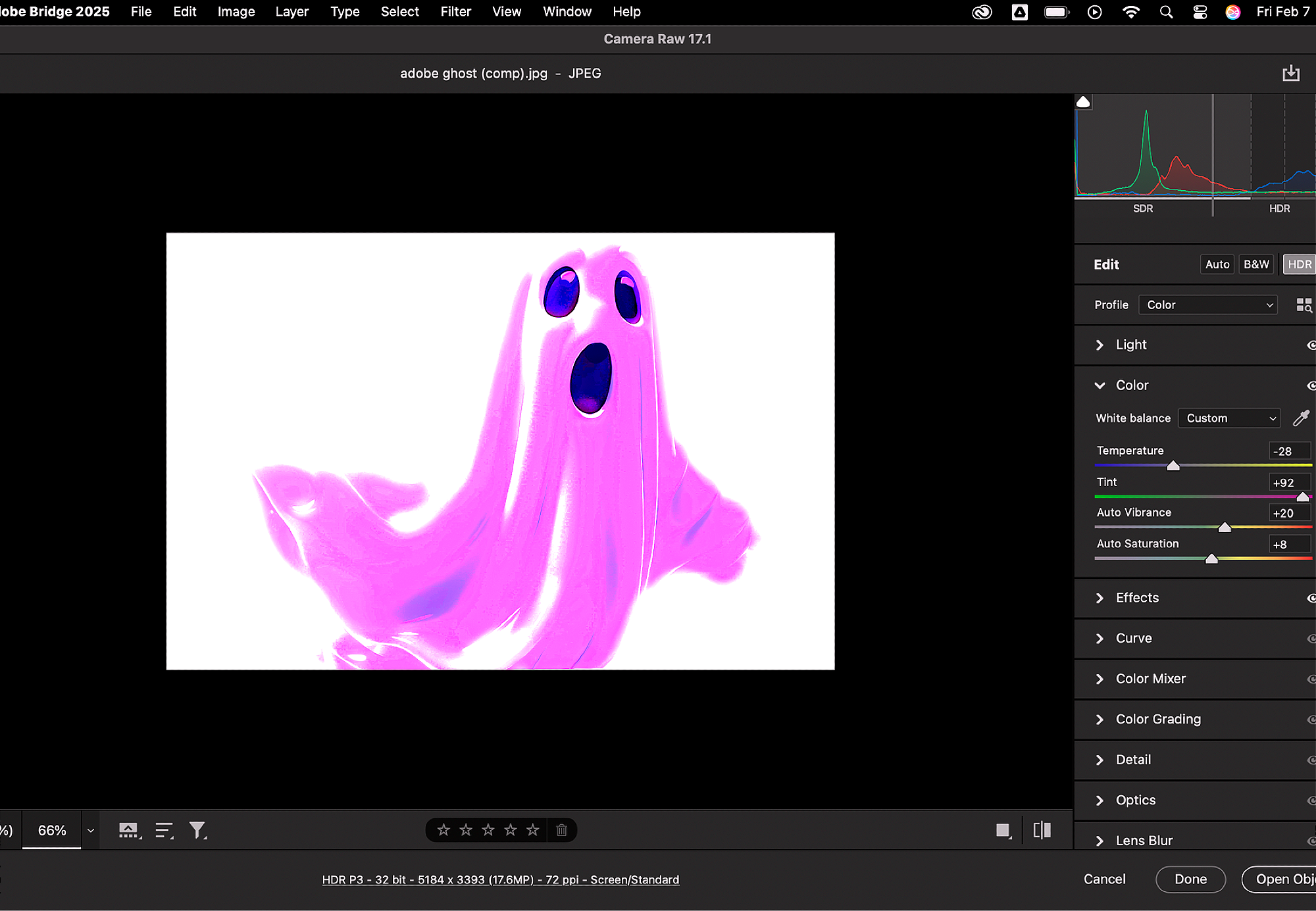Open the Window menu
Viewport: 1316px width, 911px height.
pyautogui.click(x=567, y=12)
